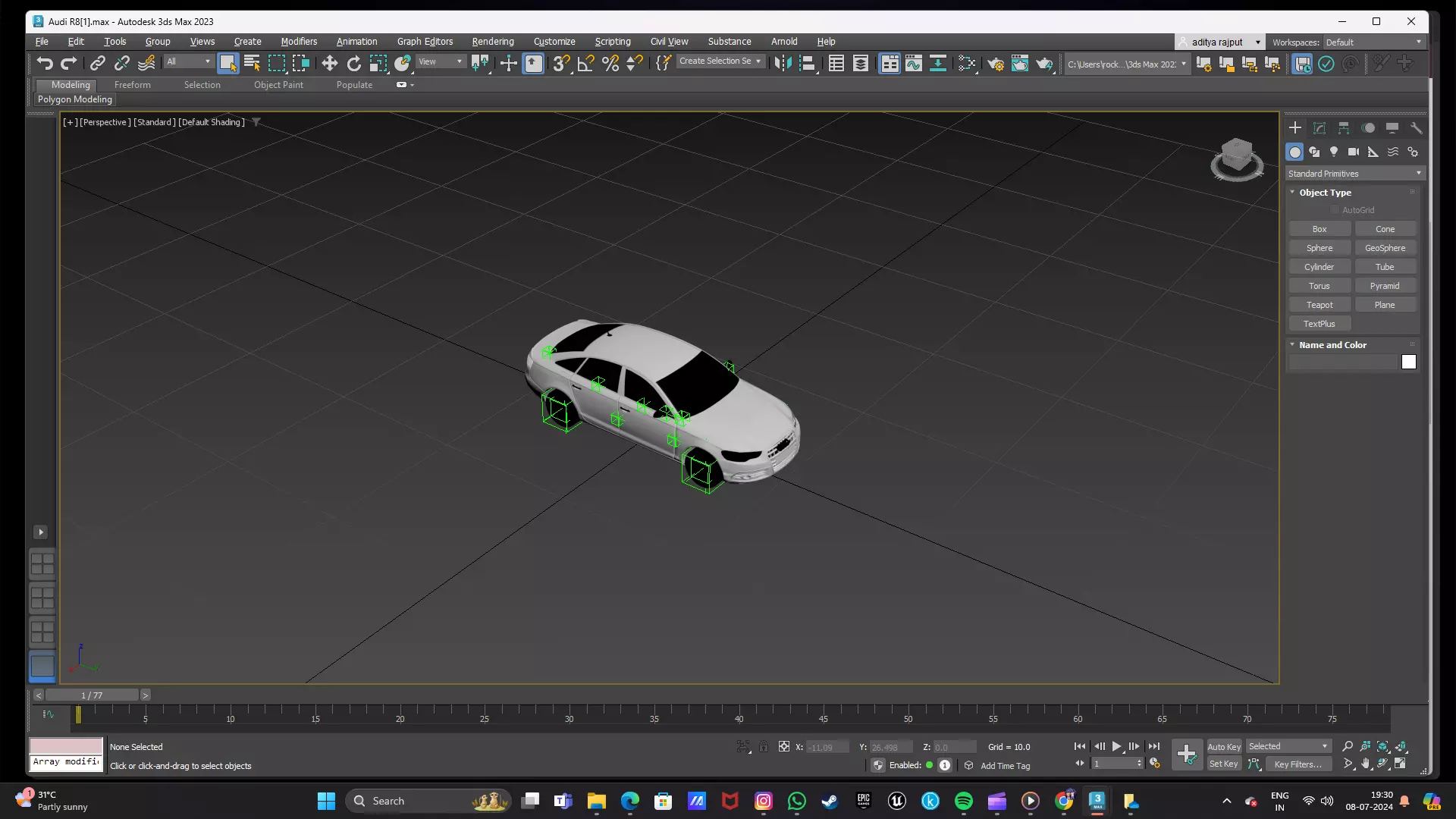Enable Auto Key animation mode

click(x=1223, y=747)
